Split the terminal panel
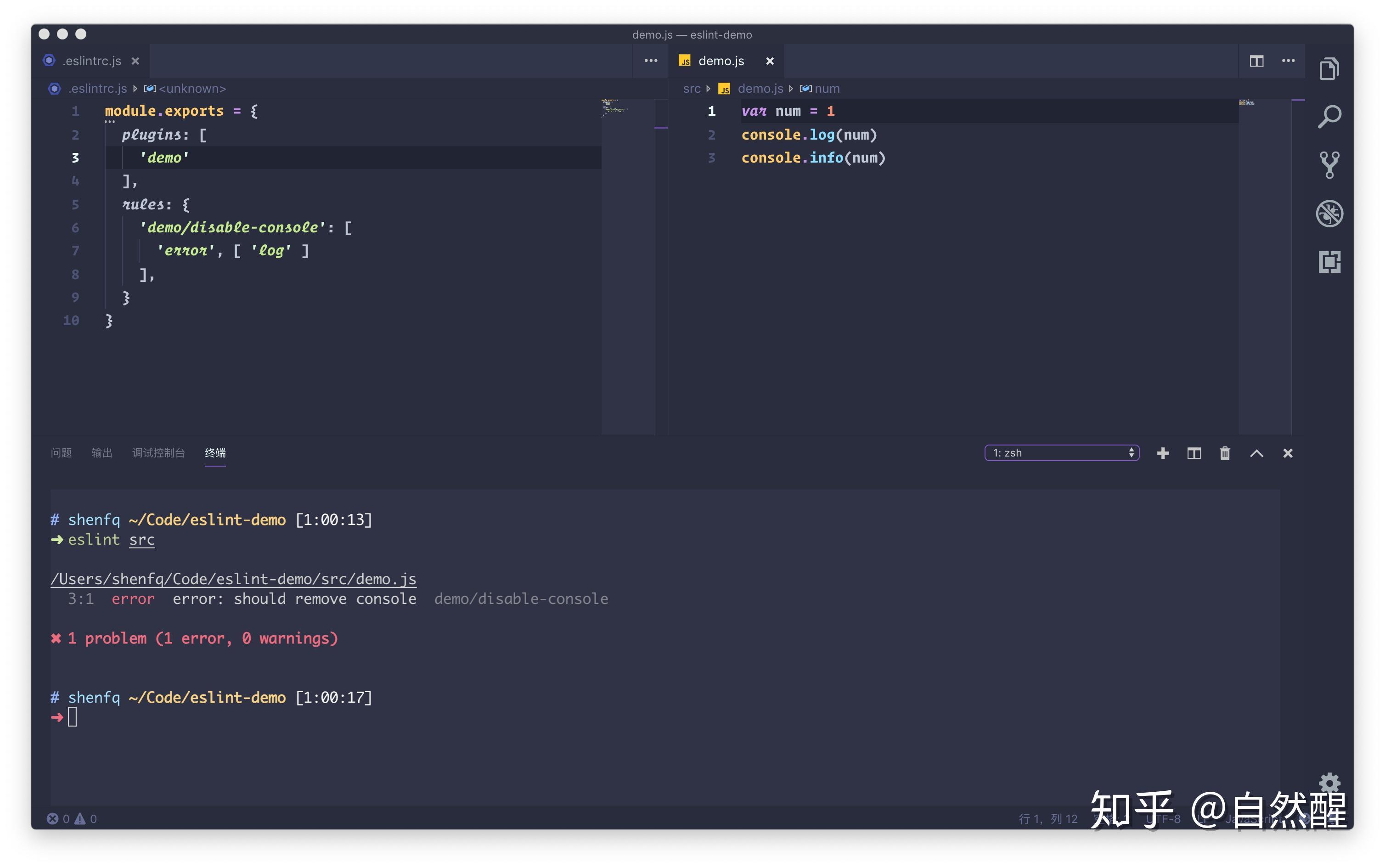Screen dimensions: 1385x868 click(x=1194, y=453)
